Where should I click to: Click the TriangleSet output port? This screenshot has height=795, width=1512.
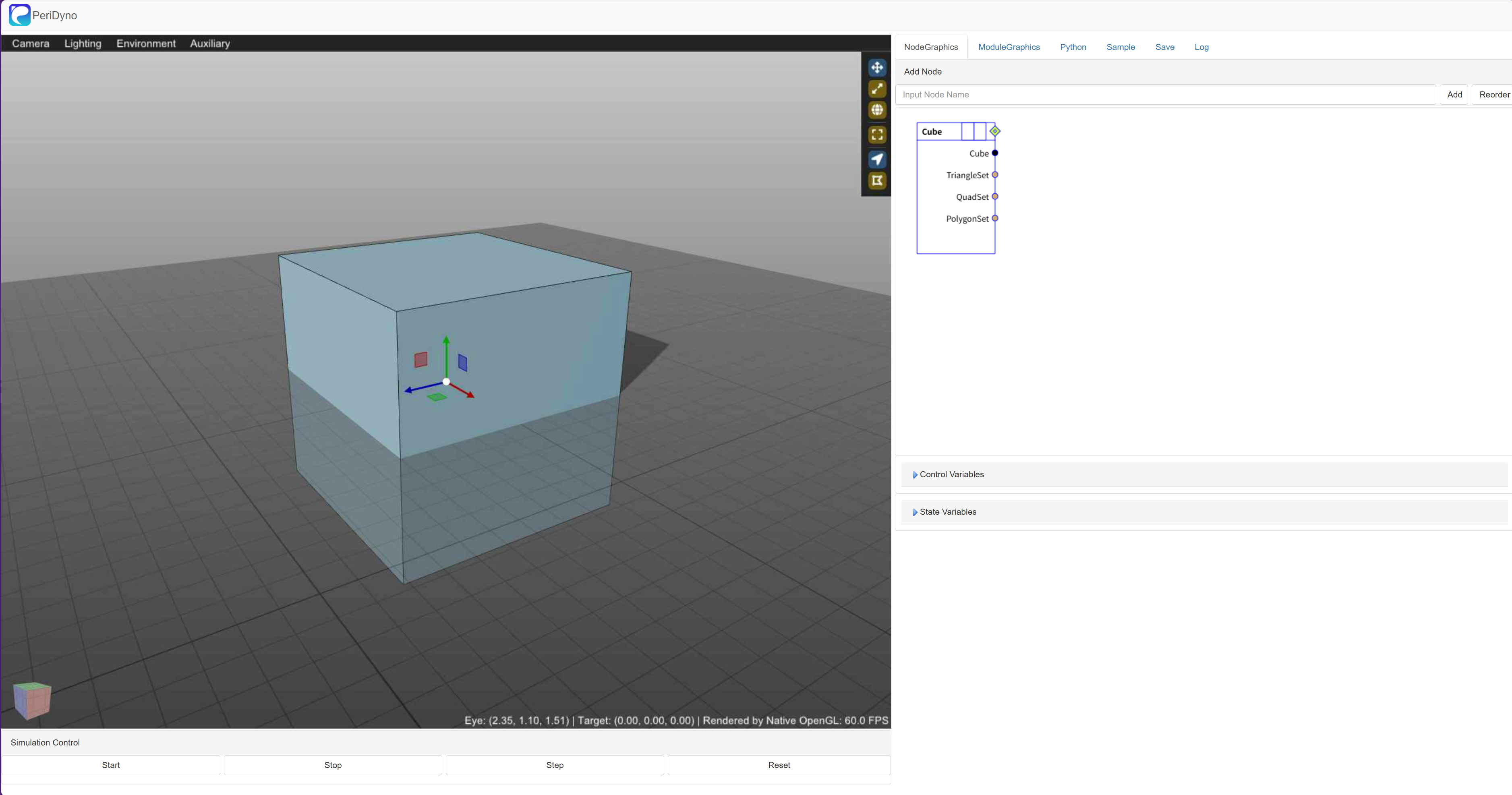(995, 175)
